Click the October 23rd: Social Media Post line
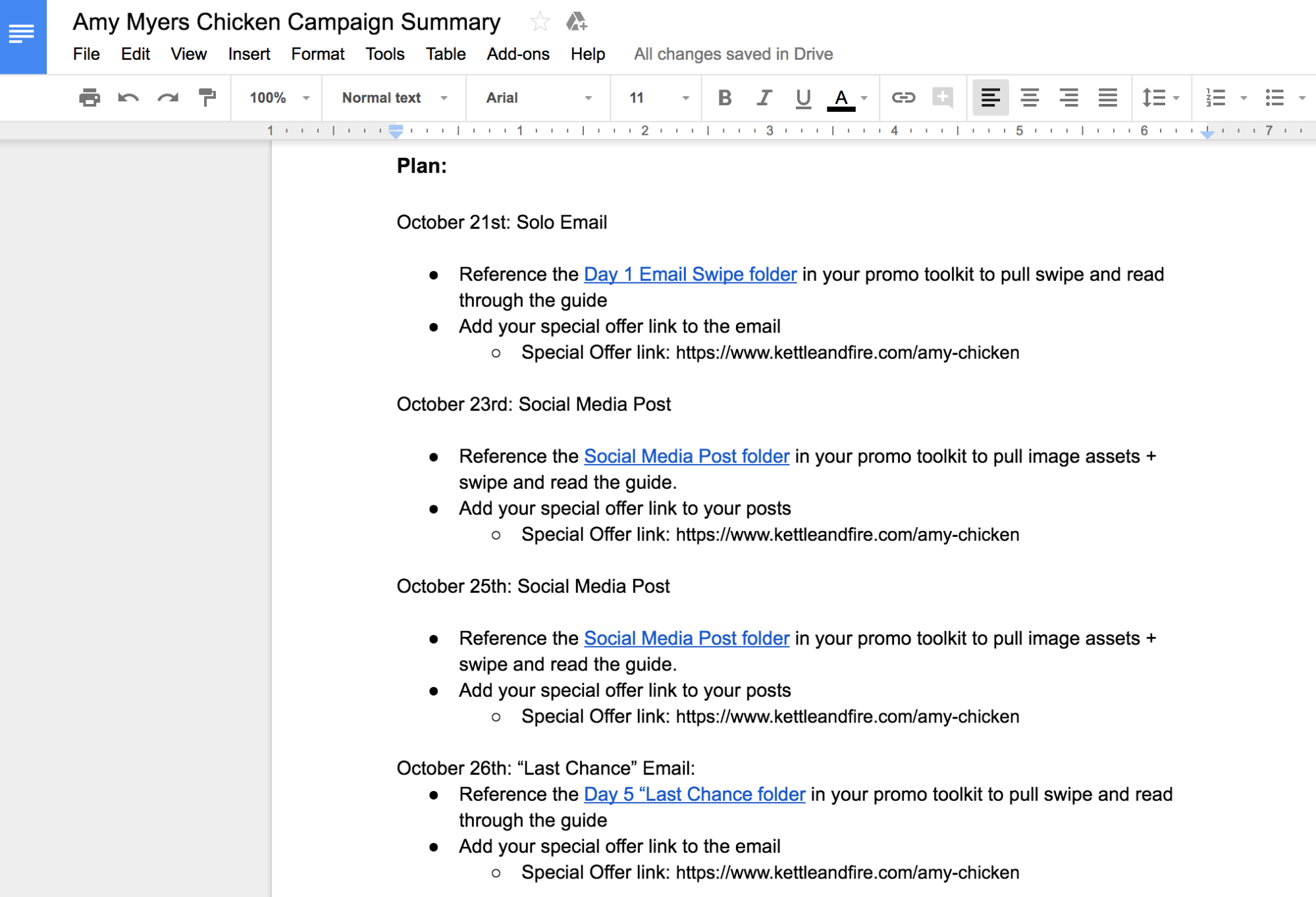The height and width of the screenshot is (897, 1316). [x=533, y=404]
